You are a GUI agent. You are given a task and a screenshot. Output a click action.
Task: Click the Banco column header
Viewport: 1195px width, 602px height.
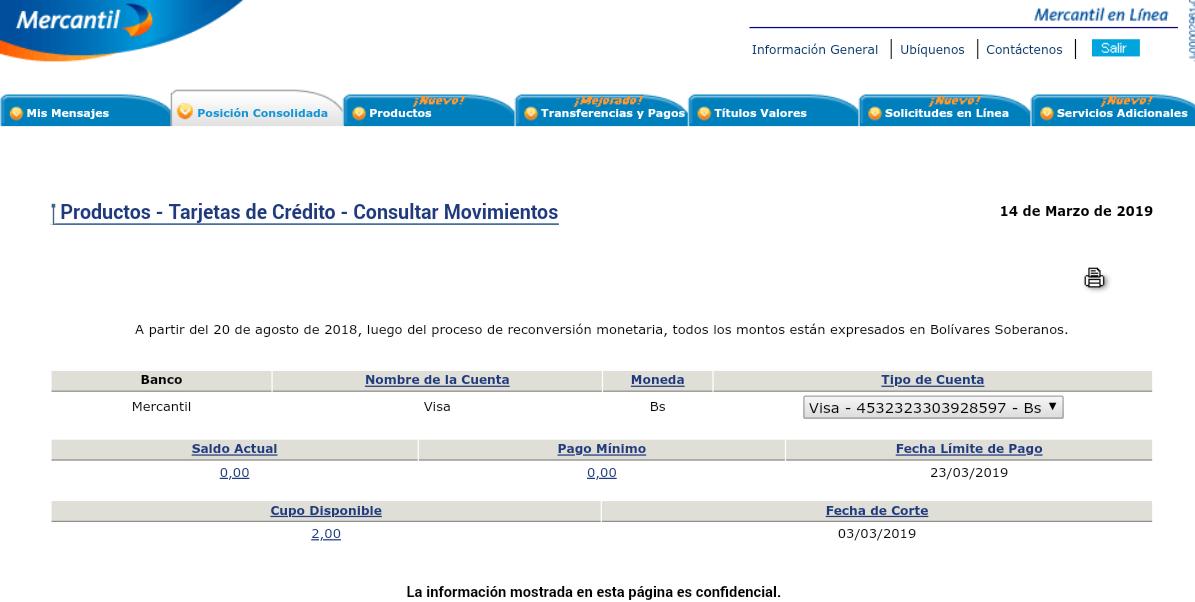[162, 379]
